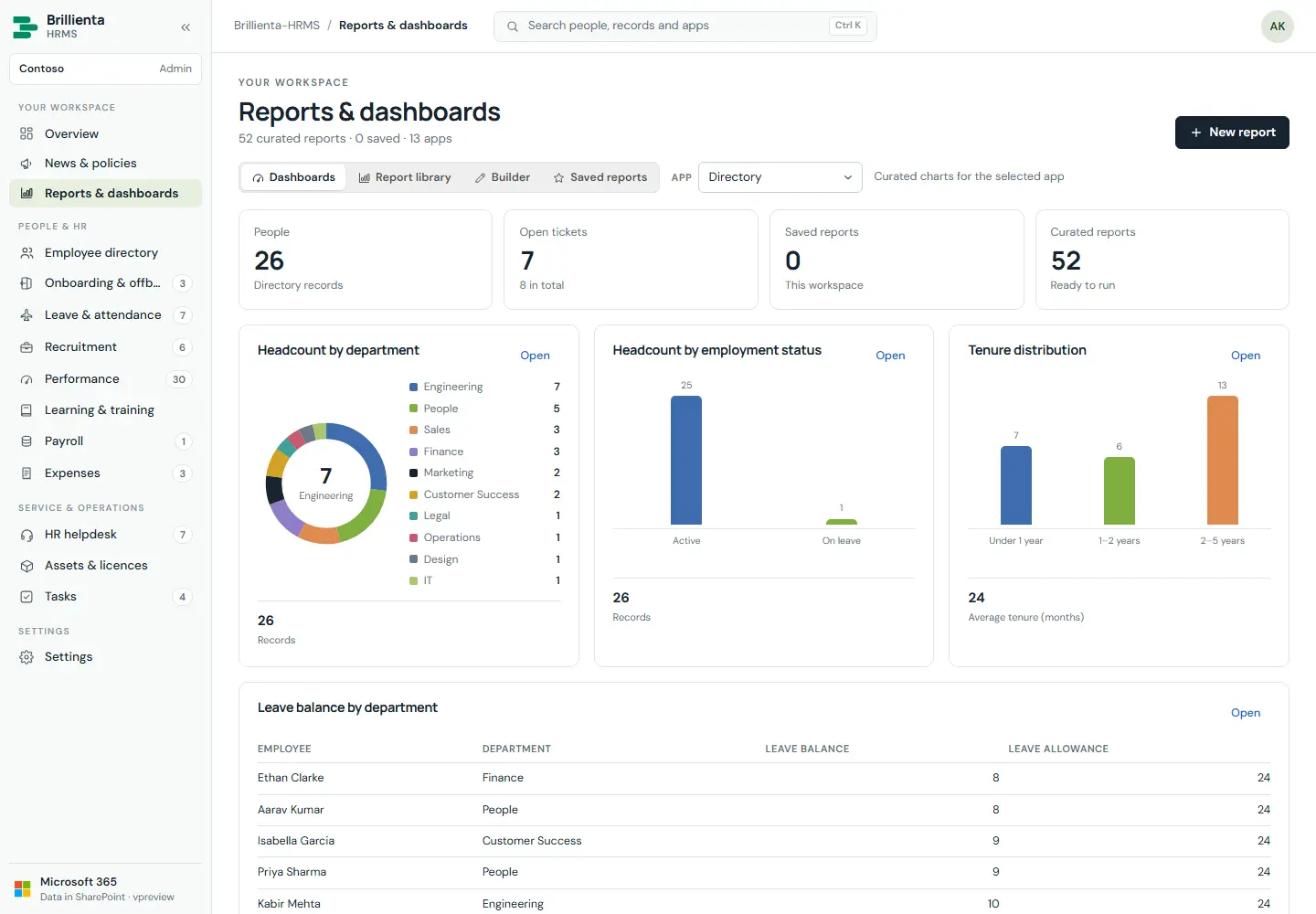Viewport: 1316px width, 914px height.
Task: Click the Leave & attendance icon
Action: 27,315
